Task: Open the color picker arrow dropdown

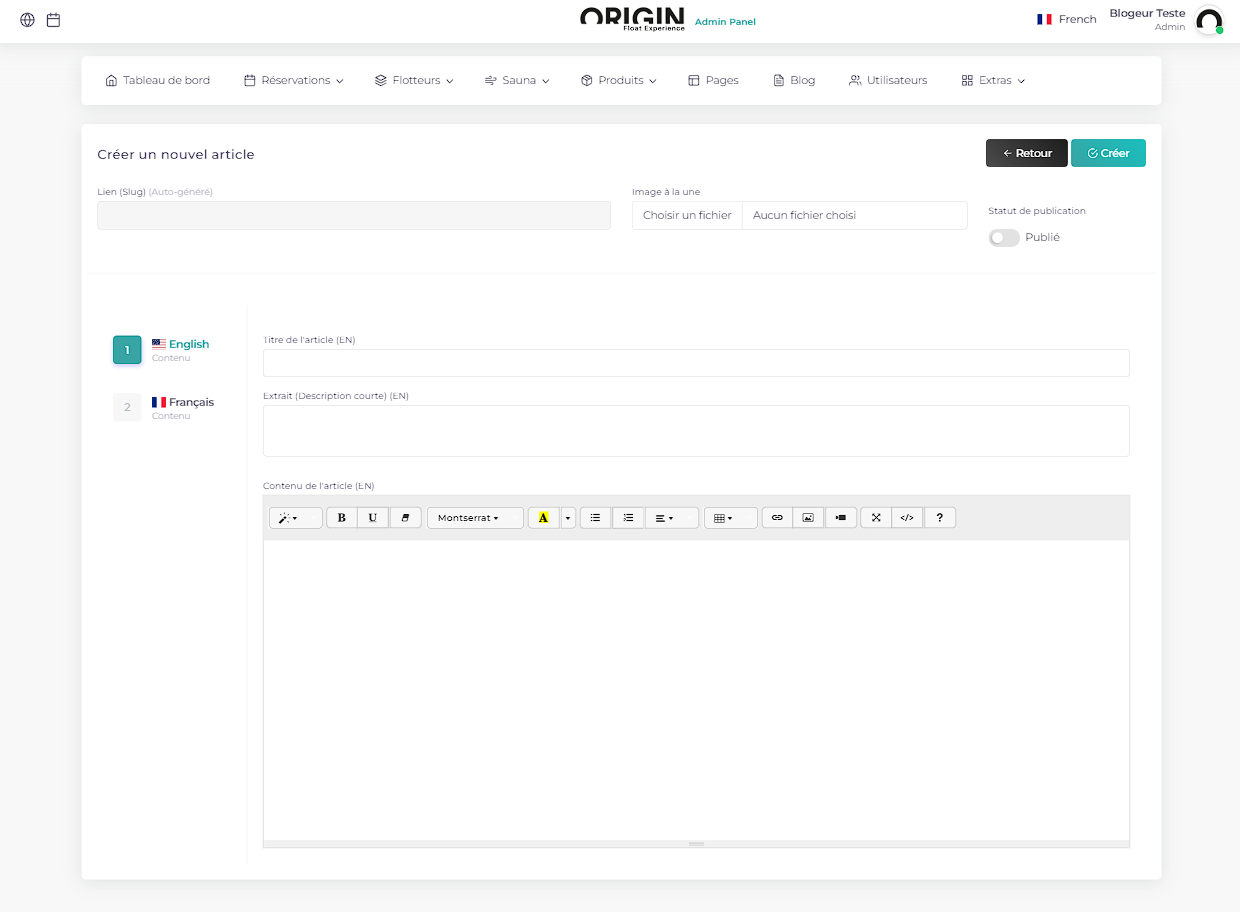Action: [568, 518]
